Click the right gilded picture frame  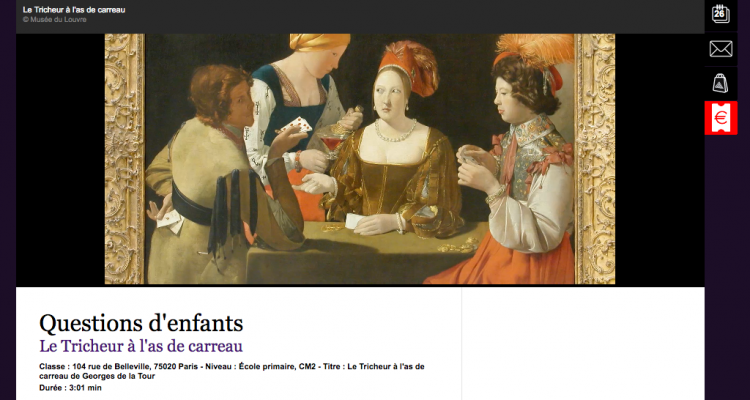tap(595, 159)
